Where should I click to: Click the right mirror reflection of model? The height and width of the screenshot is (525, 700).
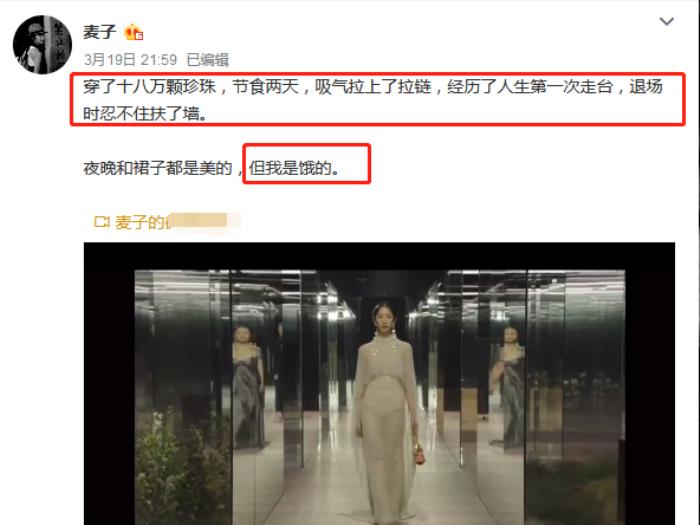click(507, 384)
